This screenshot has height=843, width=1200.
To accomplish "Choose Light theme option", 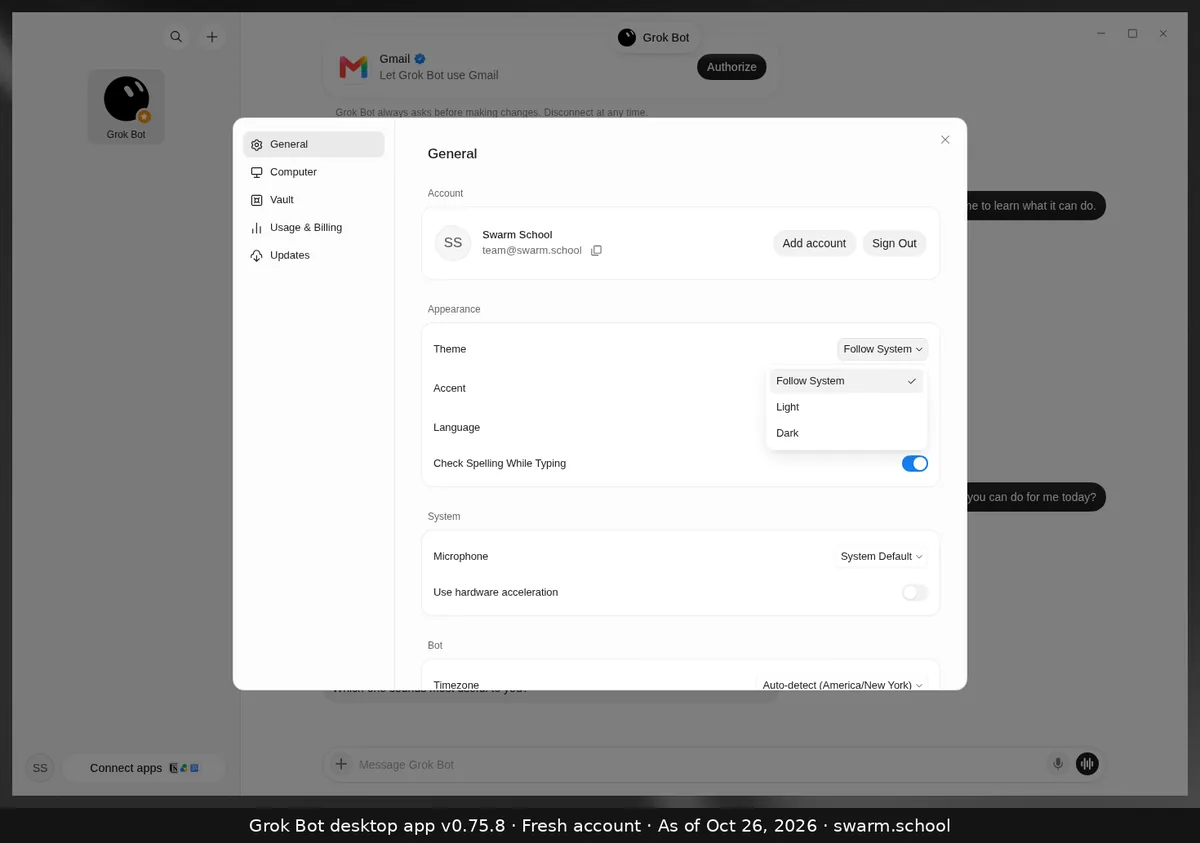I will (x=847, y=407).
